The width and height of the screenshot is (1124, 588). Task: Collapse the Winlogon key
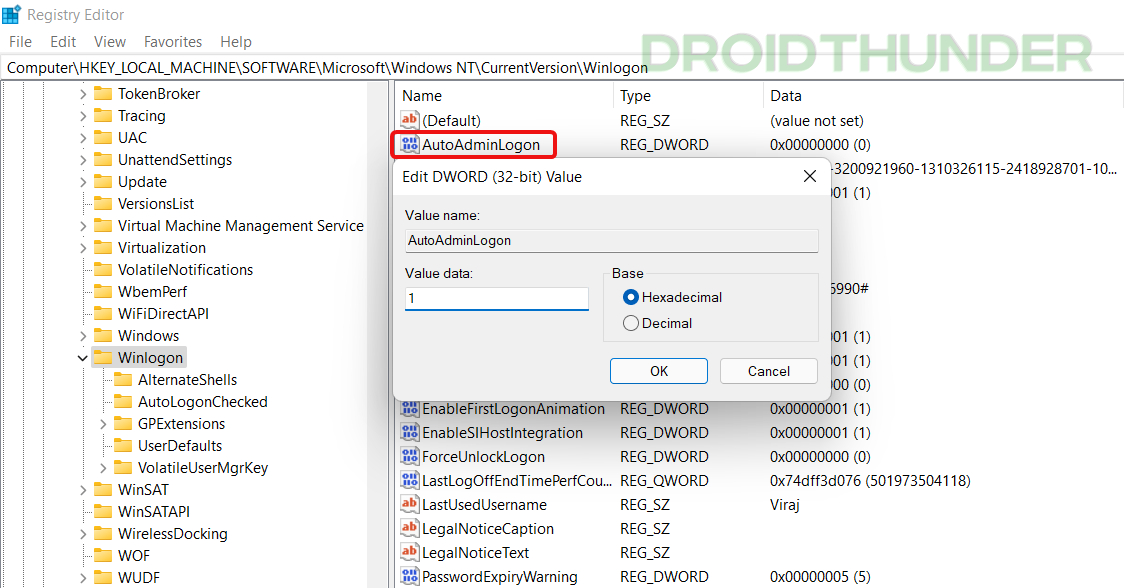tap(82, 358)
